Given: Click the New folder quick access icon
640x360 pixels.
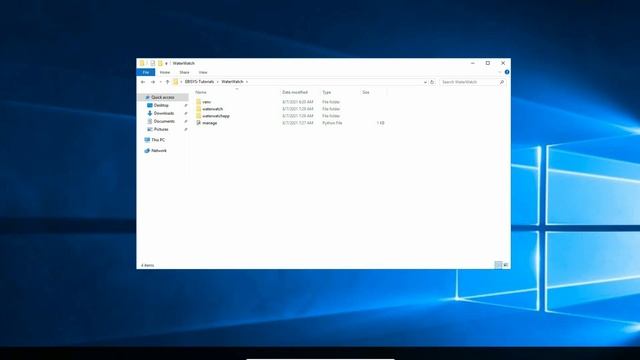Looking at the screenshot, I should pyautogui.click(x=160, y=63).
